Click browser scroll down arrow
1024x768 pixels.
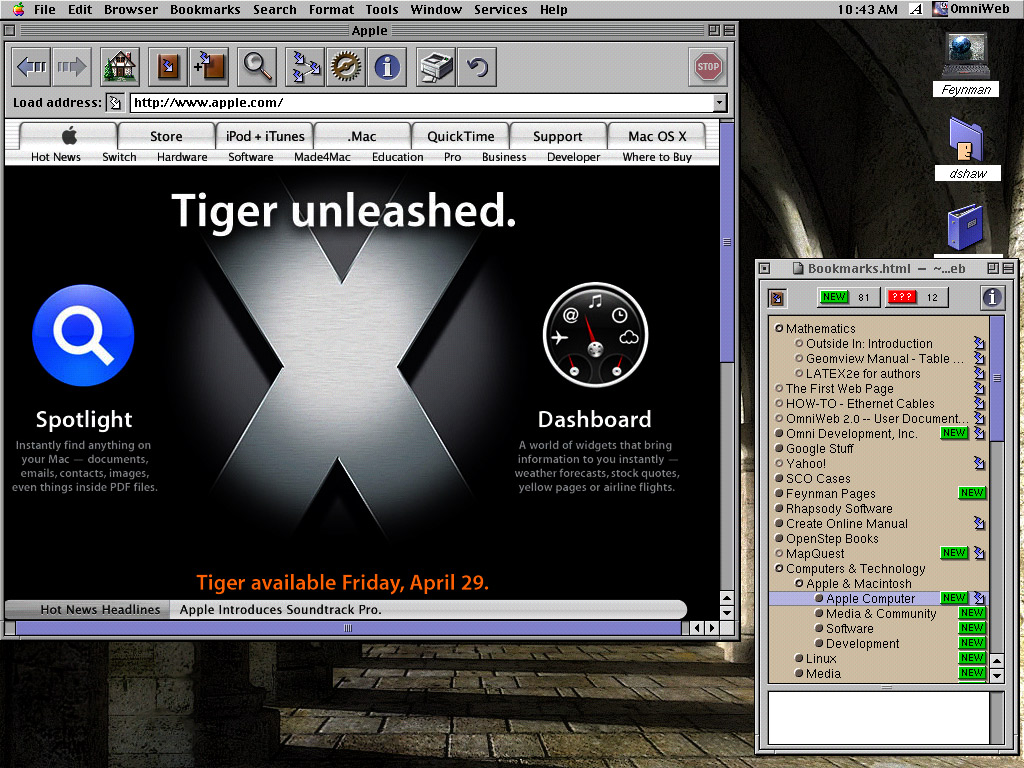(726, 613)
